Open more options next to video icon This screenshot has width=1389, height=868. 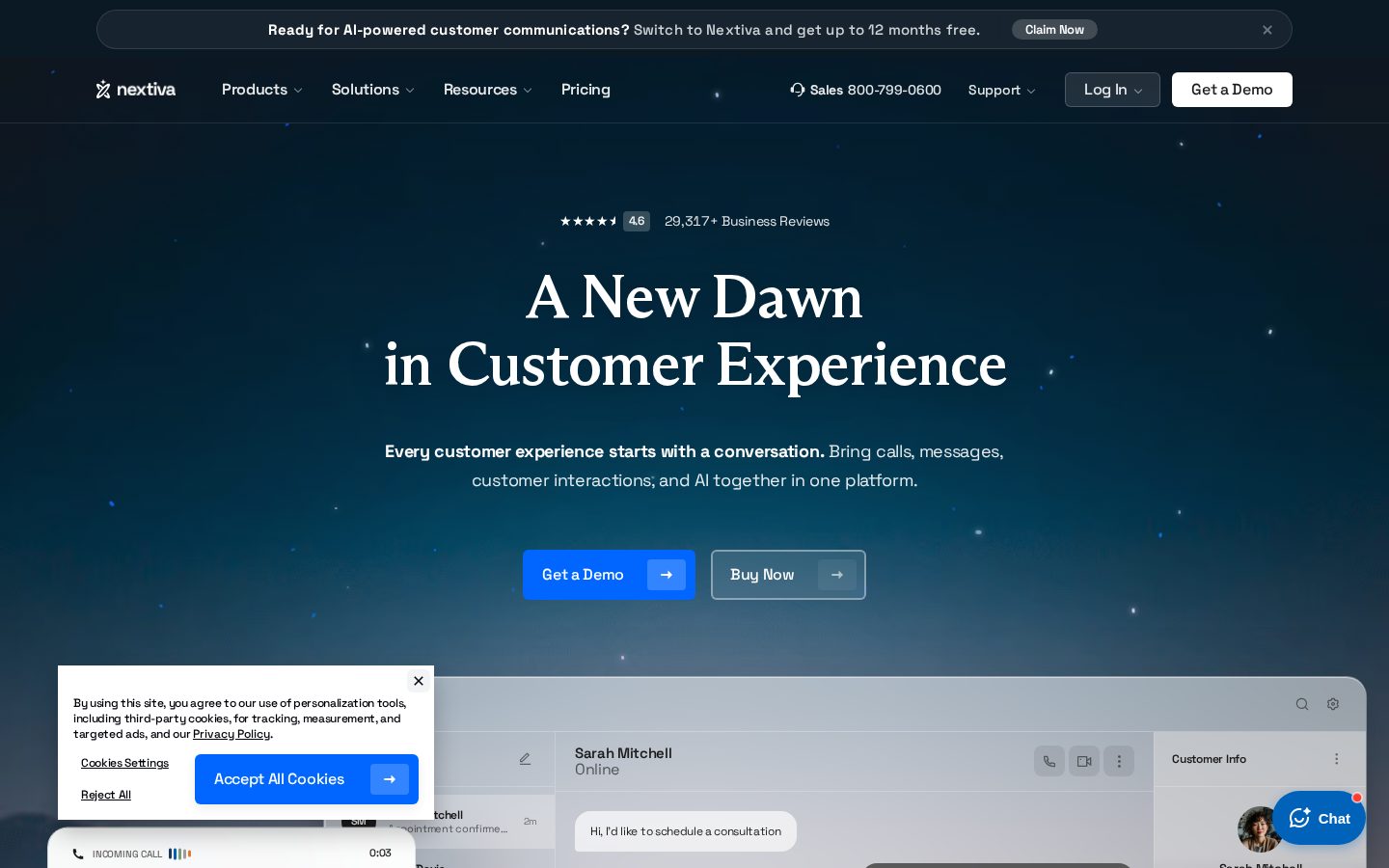coord(1119,761)
